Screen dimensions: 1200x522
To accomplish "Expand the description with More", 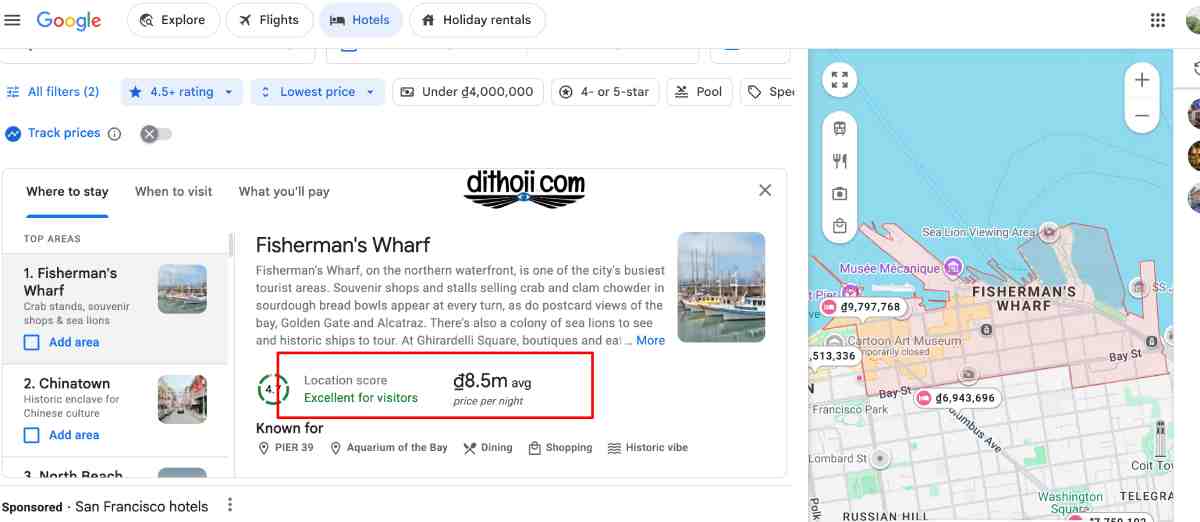I will point(650,341).
